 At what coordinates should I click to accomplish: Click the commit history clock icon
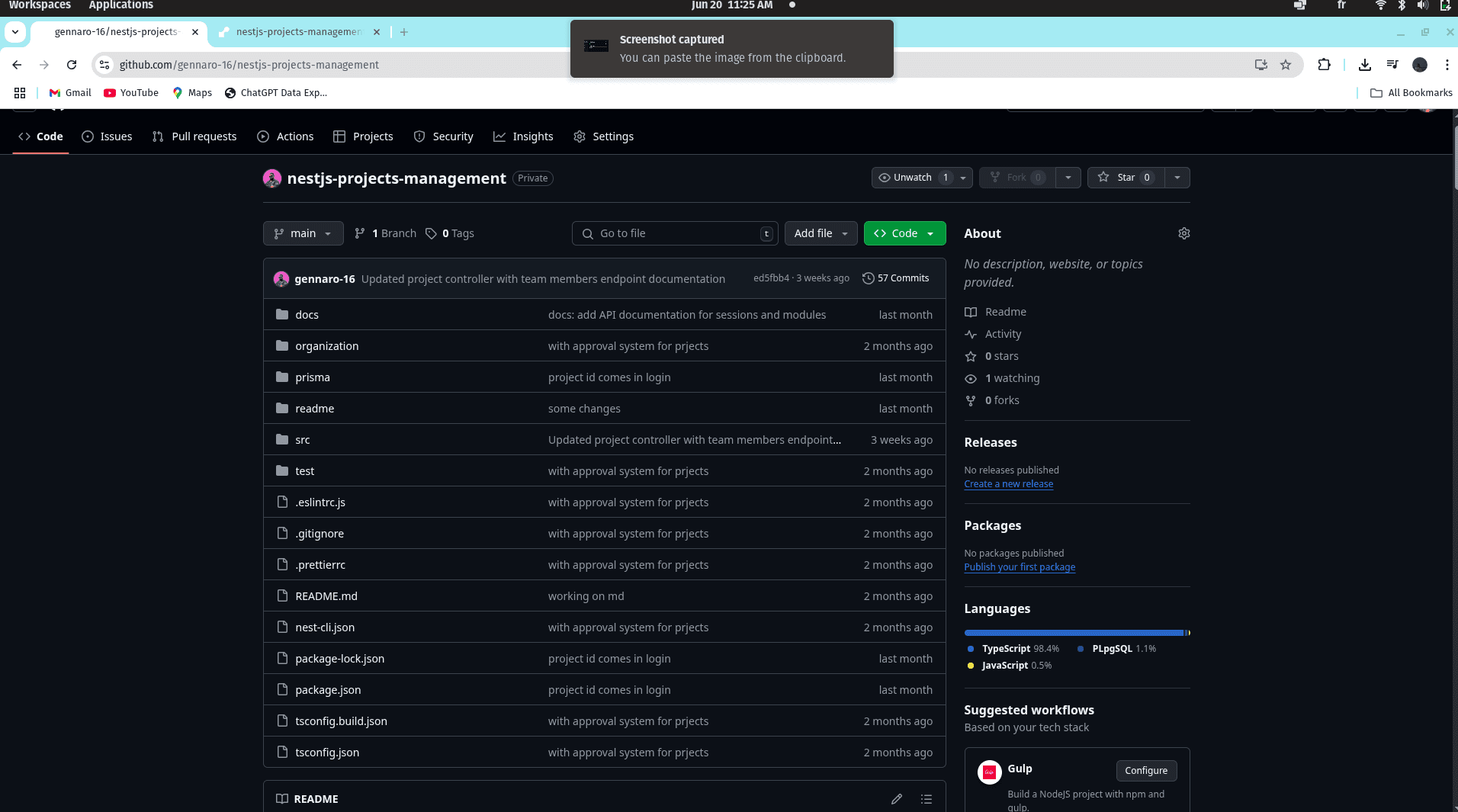pos(868,278)
